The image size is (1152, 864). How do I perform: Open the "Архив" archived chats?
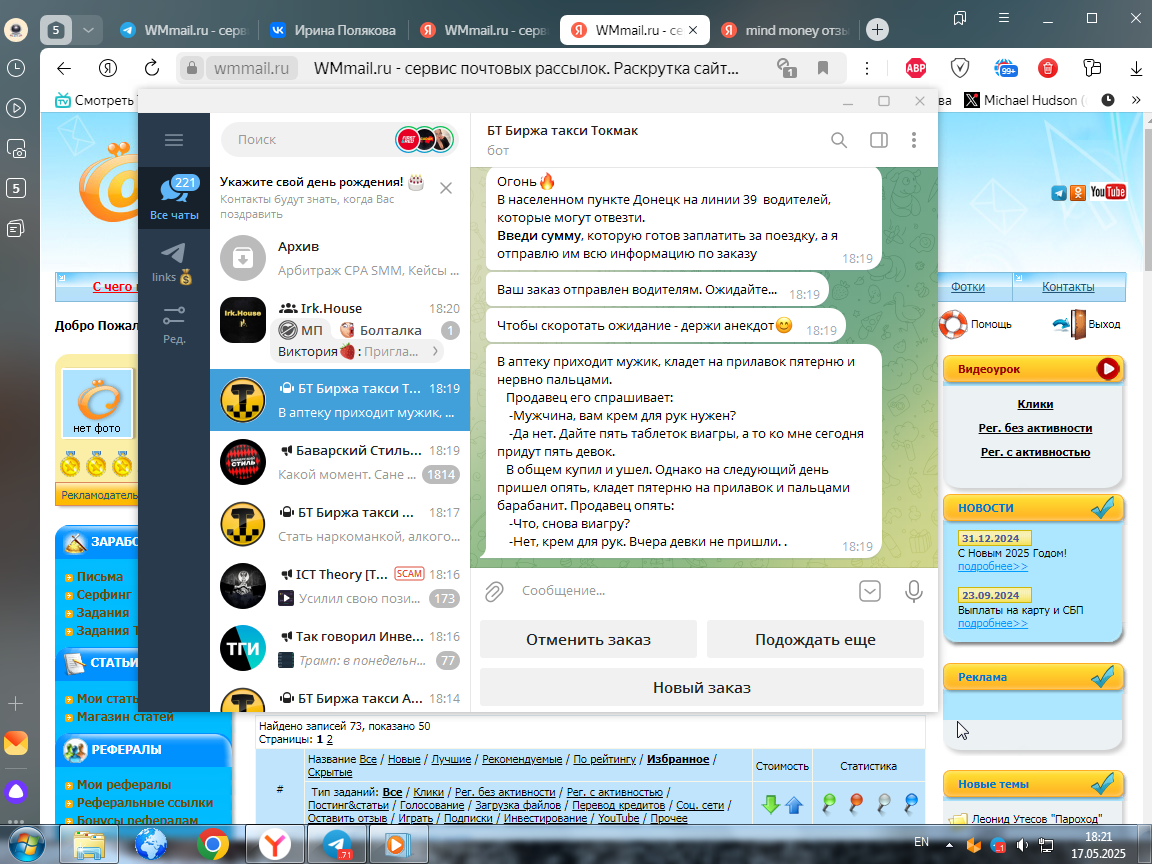click(340, 258)
